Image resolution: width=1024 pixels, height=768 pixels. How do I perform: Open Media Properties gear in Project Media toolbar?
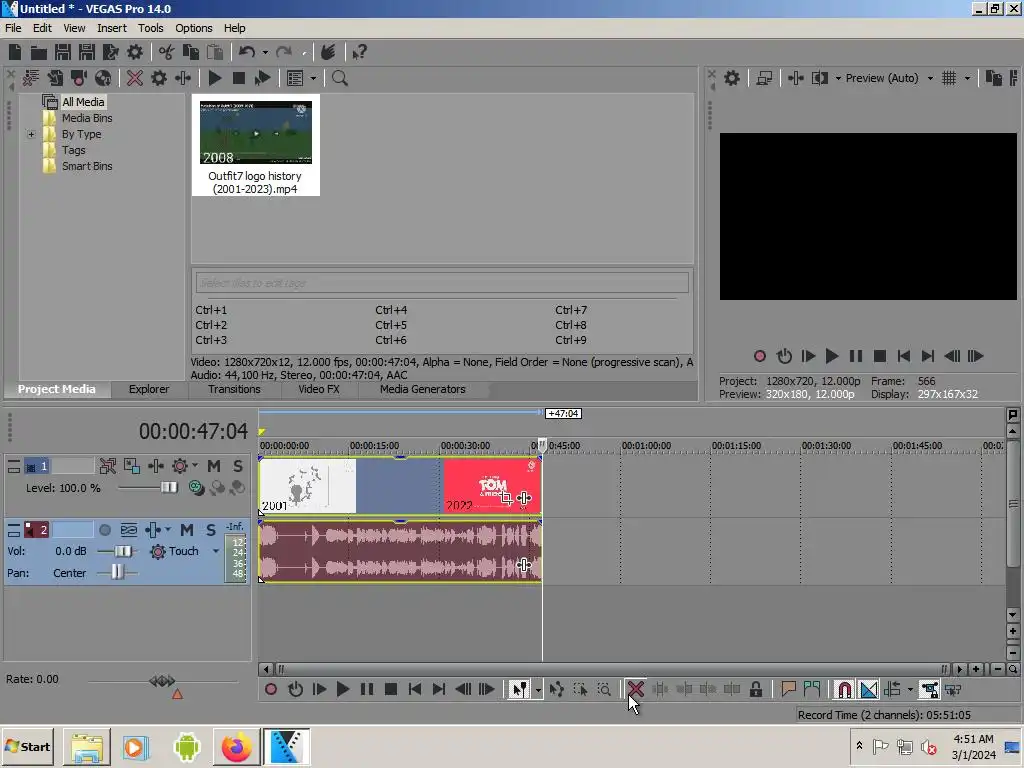coord(159,78)
